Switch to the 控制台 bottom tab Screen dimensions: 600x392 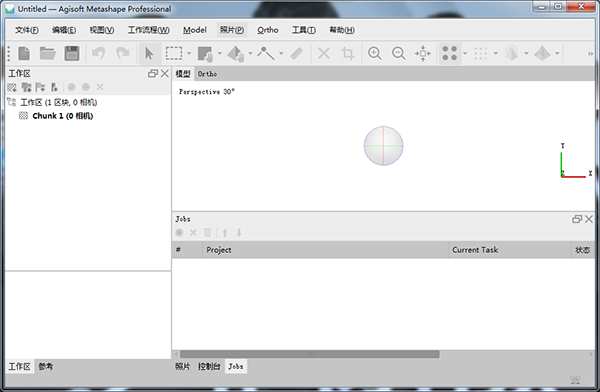click(x=209, y=366)
